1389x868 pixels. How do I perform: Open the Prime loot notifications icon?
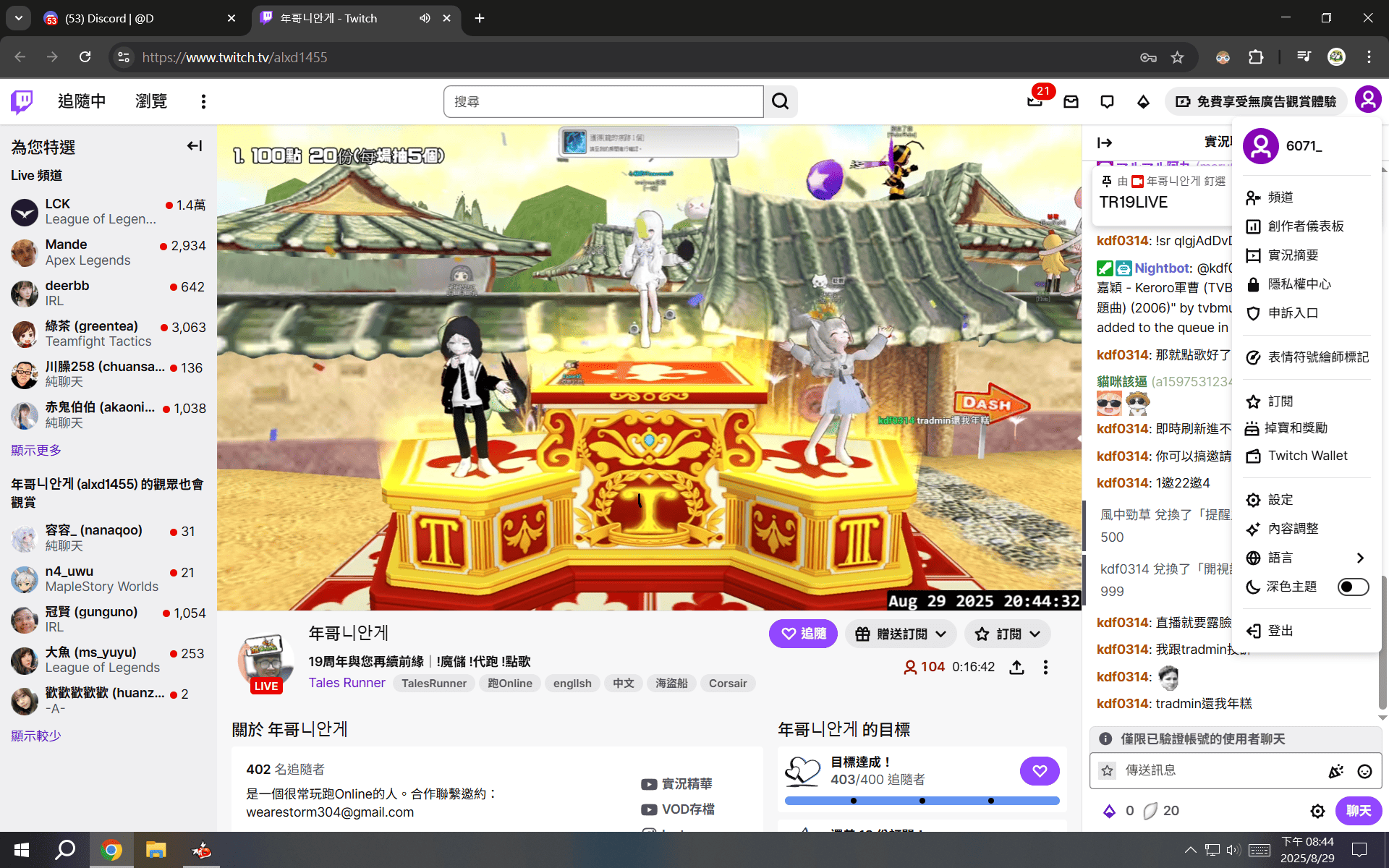[x=1035, y=101]
